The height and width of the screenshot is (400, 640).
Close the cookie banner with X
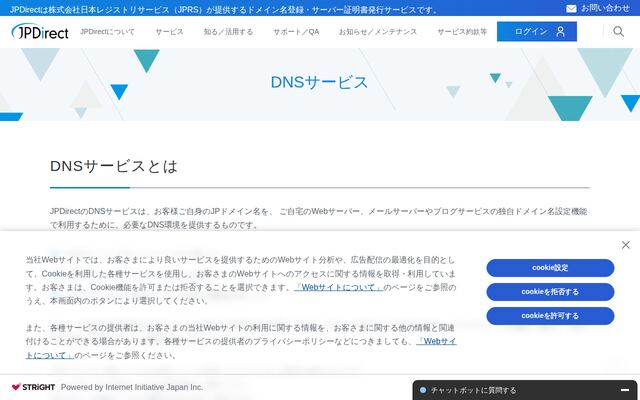(x=625, y=245)
